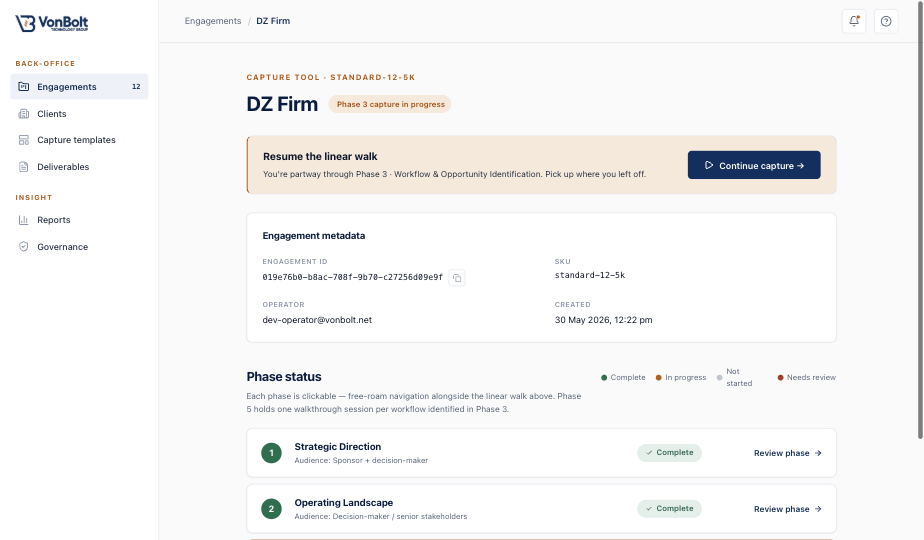Screen dimensions: 924x540
Task: Go to Clients section
Action: pos(79,114)
